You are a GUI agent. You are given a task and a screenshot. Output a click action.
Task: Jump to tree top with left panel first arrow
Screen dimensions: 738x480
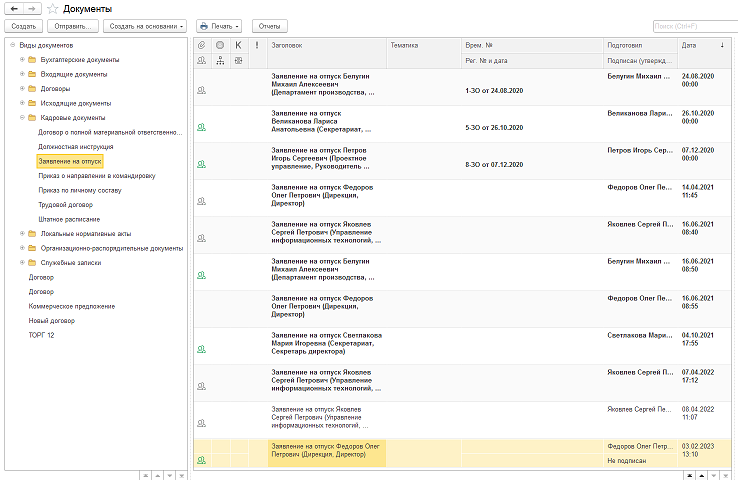[145, 476]
